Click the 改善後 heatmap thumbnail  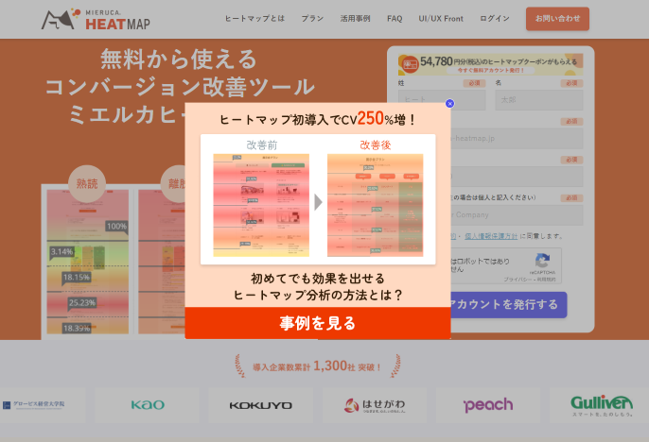375,205
